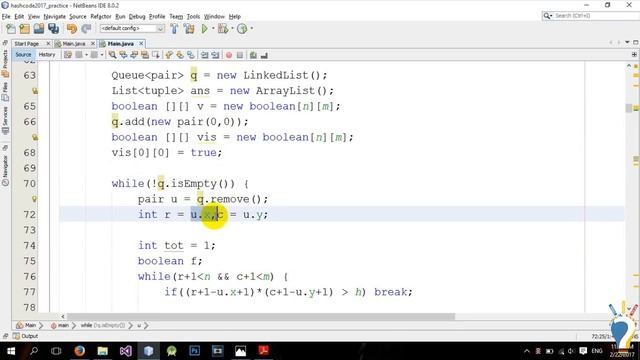The height and width of the screenshot is (360, 640).
Task: Open the Services side panel
Action: pos(5,120)
